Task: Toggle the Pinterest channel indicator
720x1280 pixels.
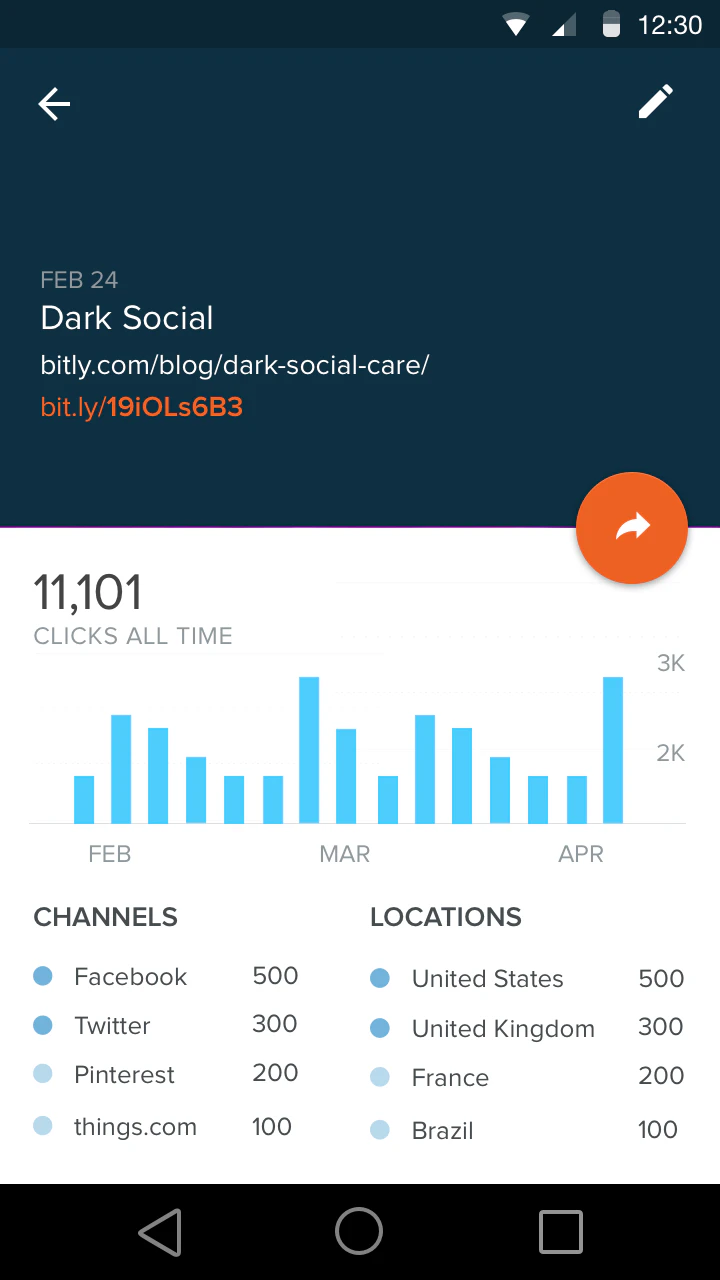Action: tap(43, 1074)
